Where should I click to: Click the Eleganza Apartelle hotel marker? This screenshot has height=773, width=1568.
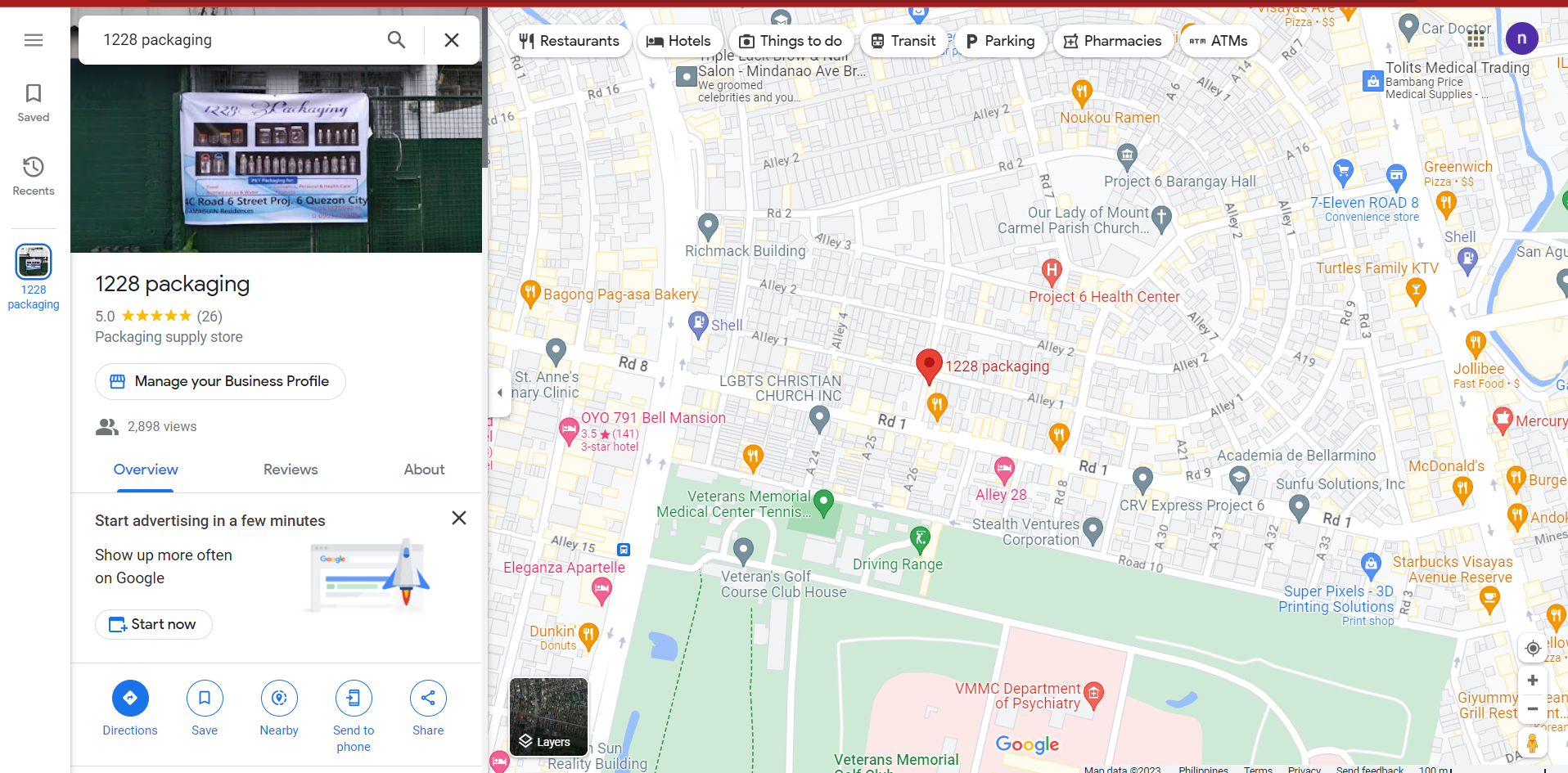coord(602,590)
